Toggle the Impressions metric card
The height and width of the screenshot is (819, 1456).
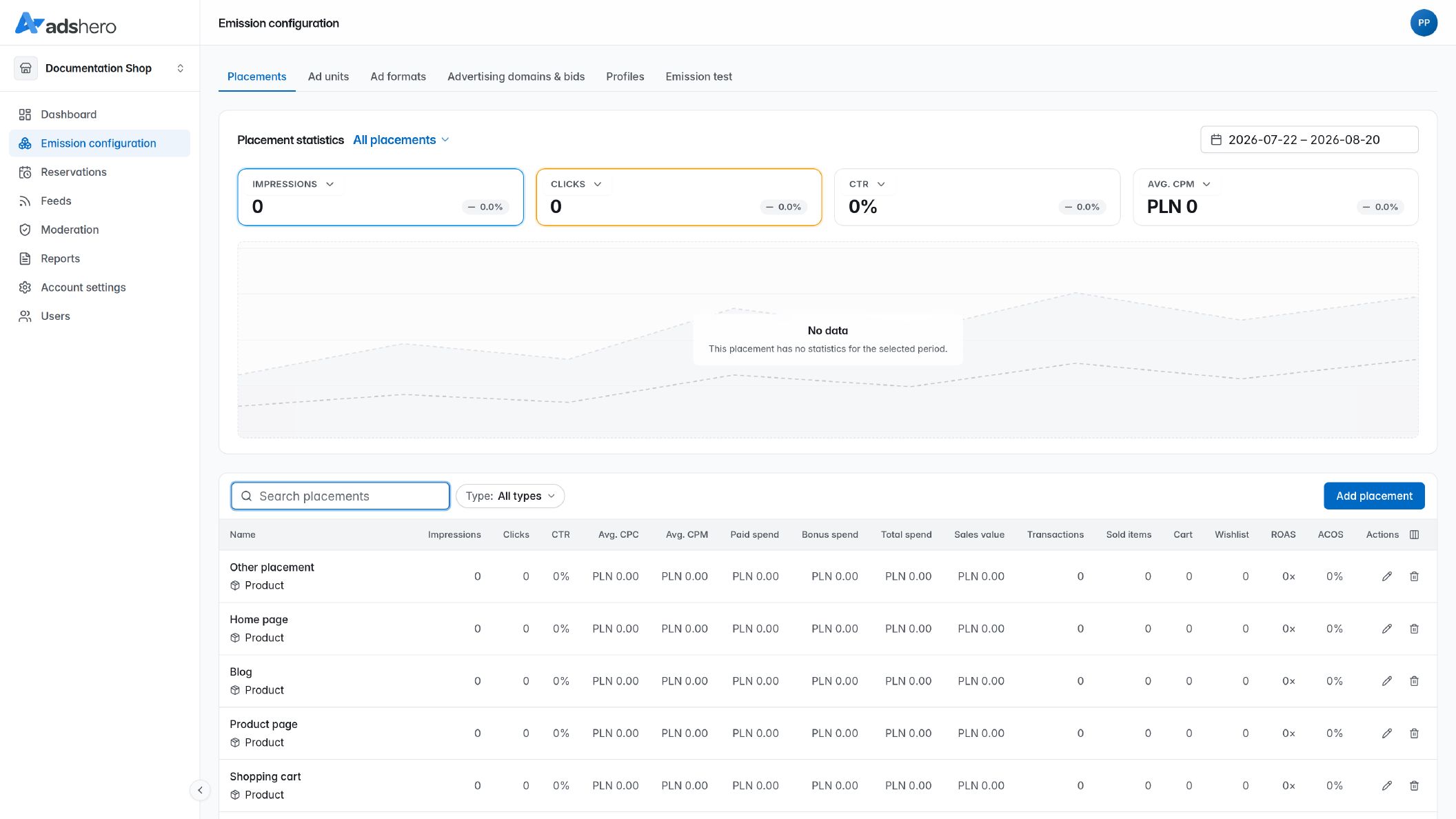click(x=381, y=197)
